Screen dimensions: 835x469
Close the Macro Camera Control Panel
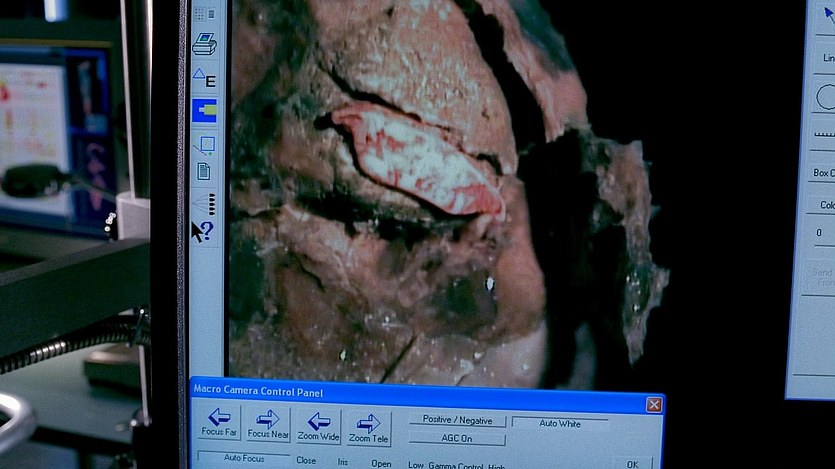click(x=654, y=405)
